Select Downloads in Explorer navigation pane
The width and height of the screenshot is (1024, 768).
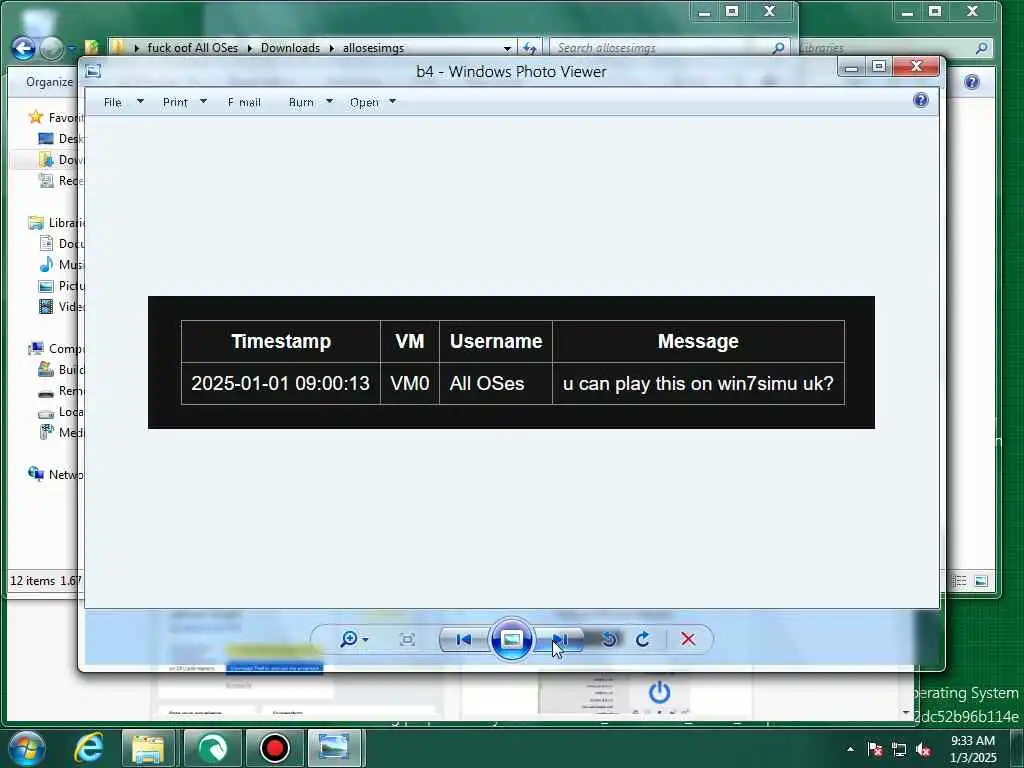pyautogui.click(x=61, y=159)
